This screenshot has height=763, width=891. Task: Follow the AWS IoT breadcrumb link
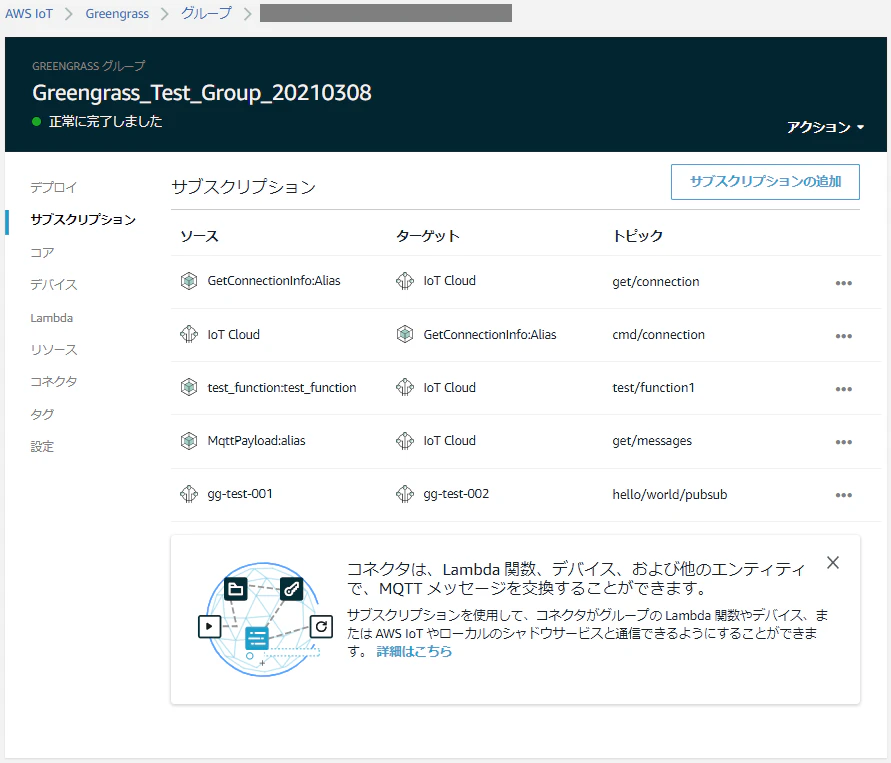(29, 14)
